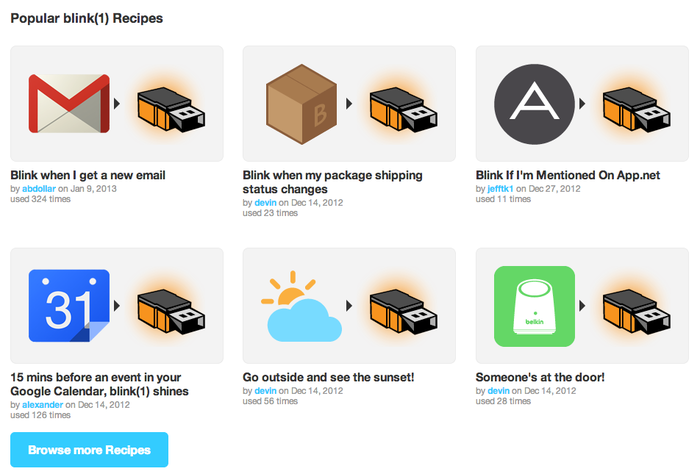Click the Browse more Recipes button
This screenshot has width=700, height=474.
coord(89,449)
